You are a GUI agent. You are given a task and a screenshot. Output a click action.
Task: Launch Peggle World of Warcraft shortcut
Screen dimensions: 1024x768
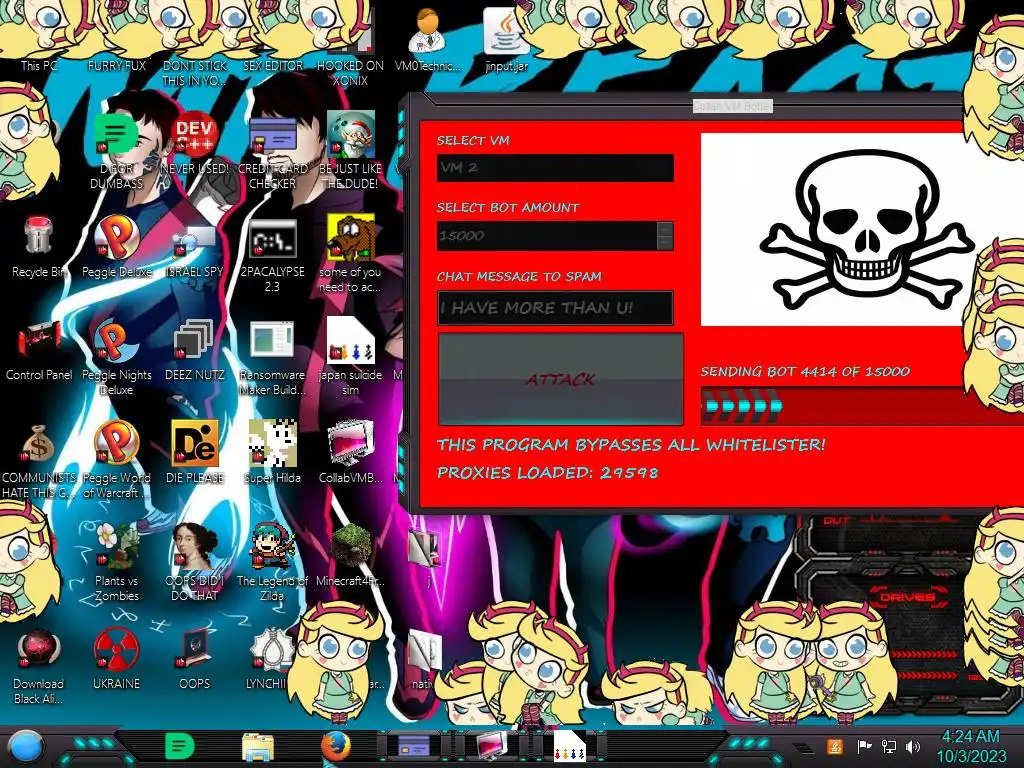[x=116, y=460]
